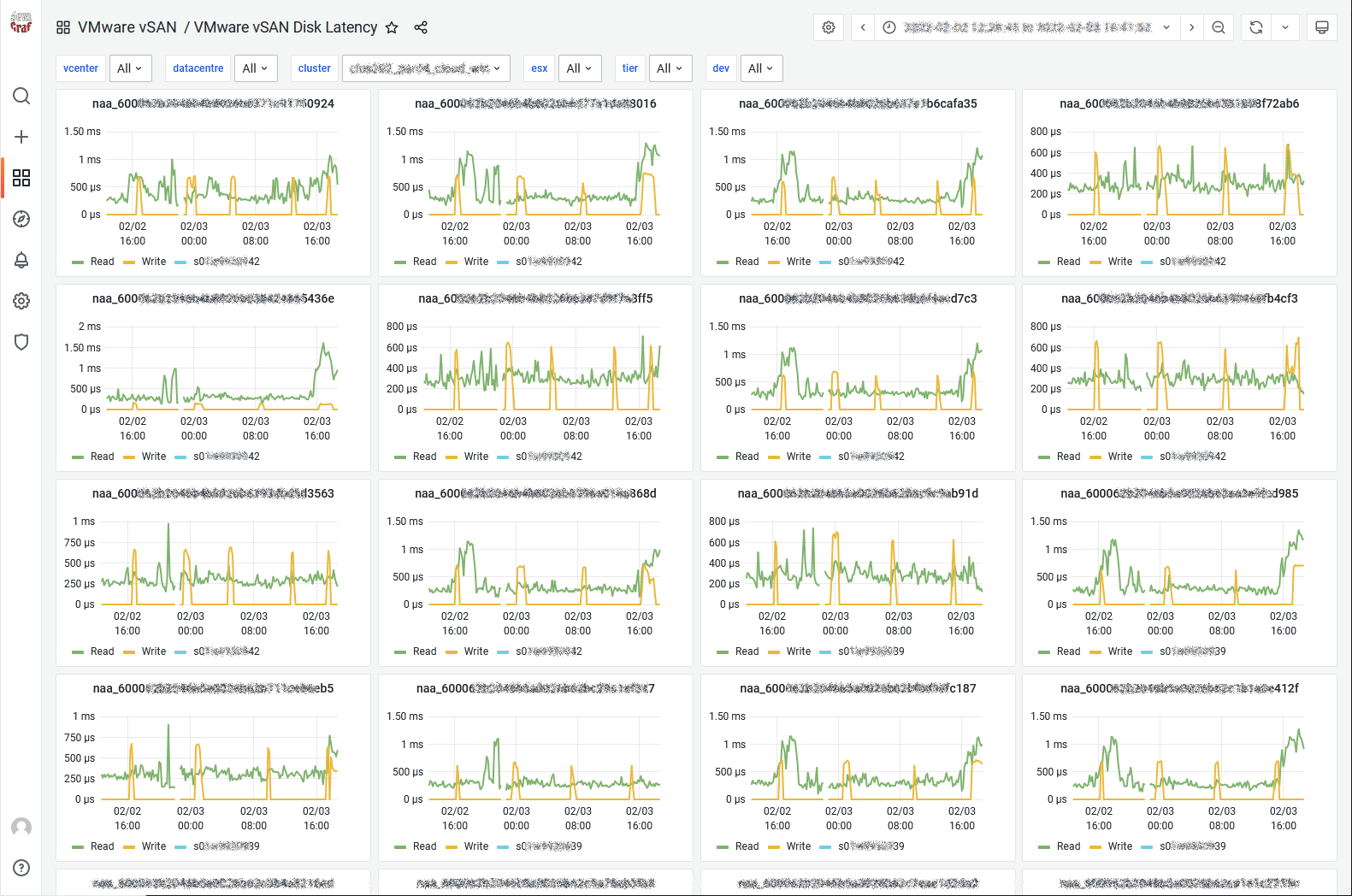Open dashboard settings gear in top bar

point(829,27)
